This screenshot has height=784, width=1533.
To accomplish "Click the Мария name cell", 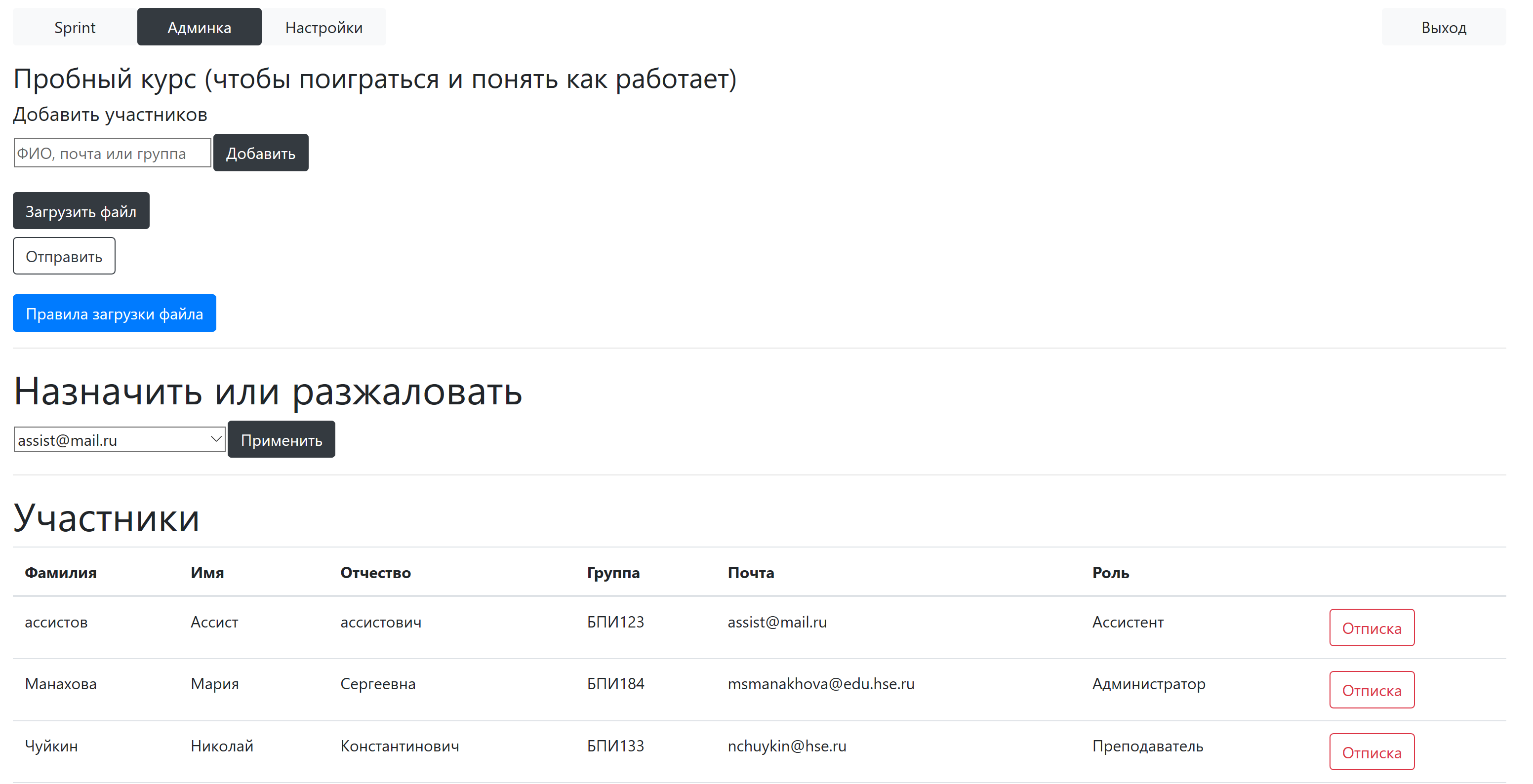I will (x=215, y=684).
